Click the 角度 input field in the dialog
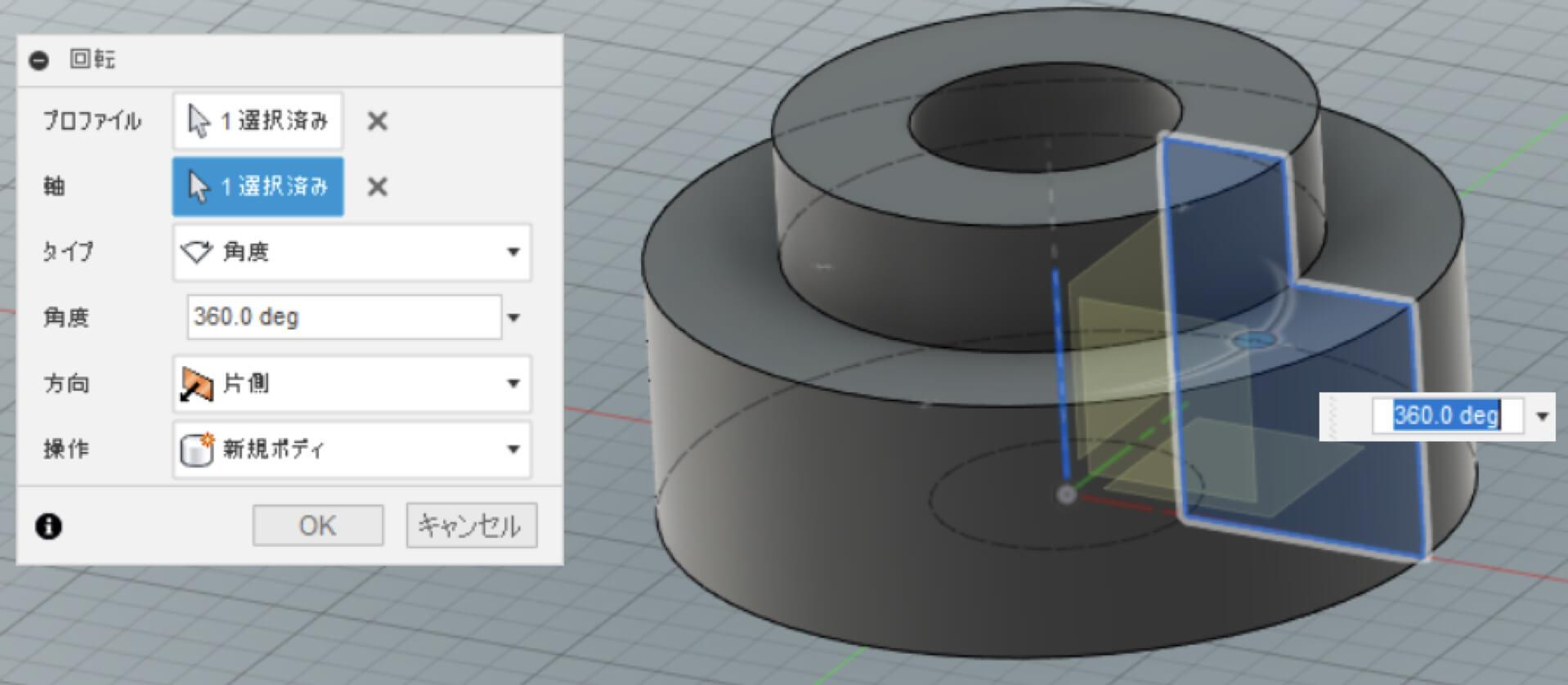 (x=343, y=317)
